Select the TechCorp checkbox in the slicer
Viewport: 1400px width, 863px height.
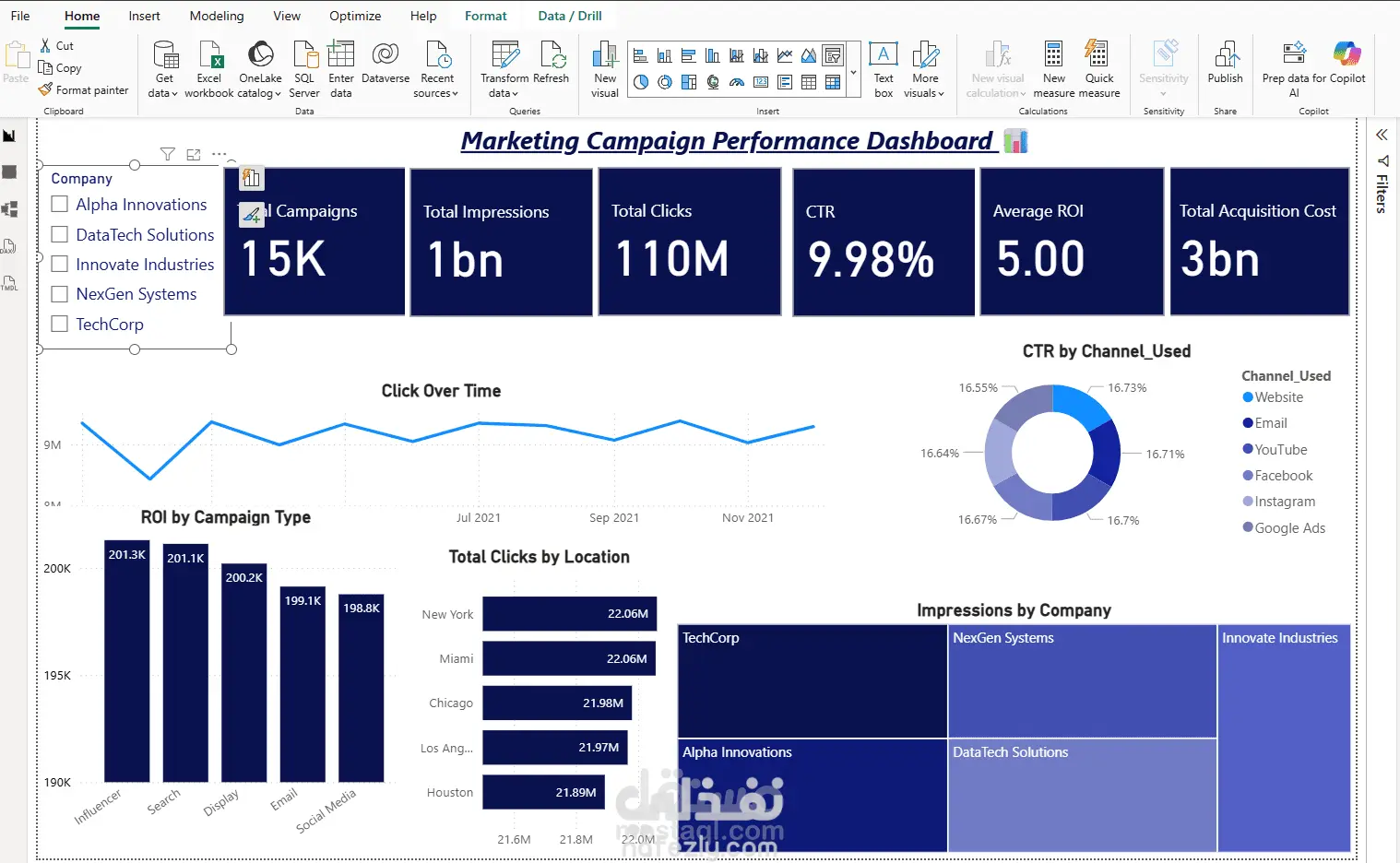(x=60, y=324)
